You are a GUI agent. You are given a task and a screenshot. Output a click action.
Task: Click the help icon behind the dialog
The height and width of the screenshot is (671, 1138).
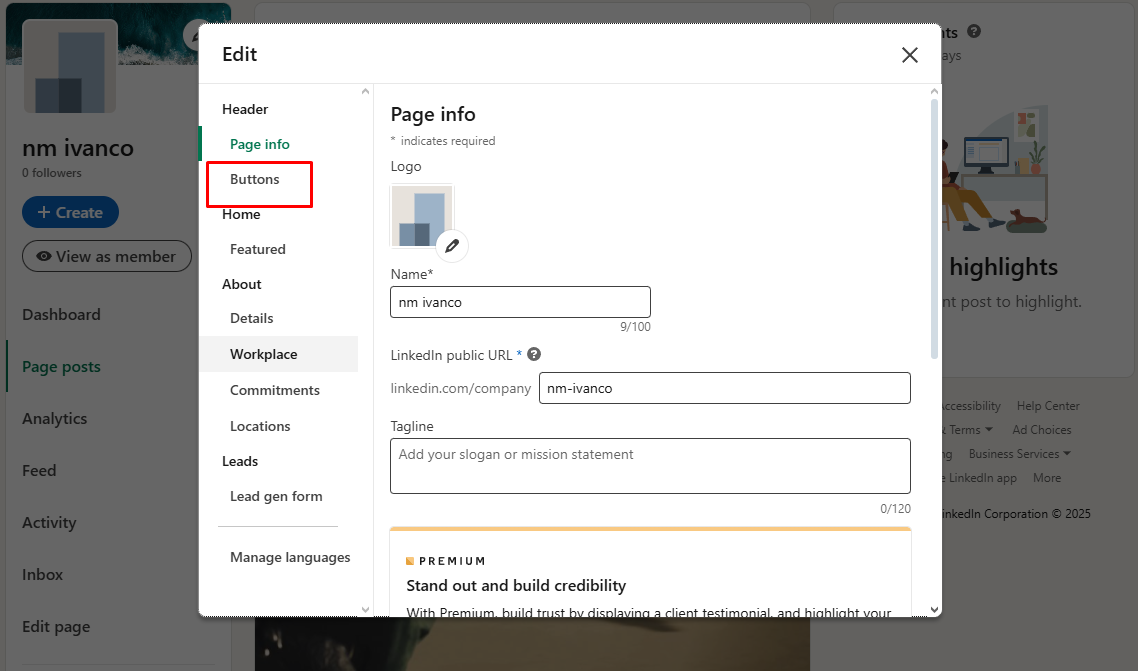coord(974,31)
